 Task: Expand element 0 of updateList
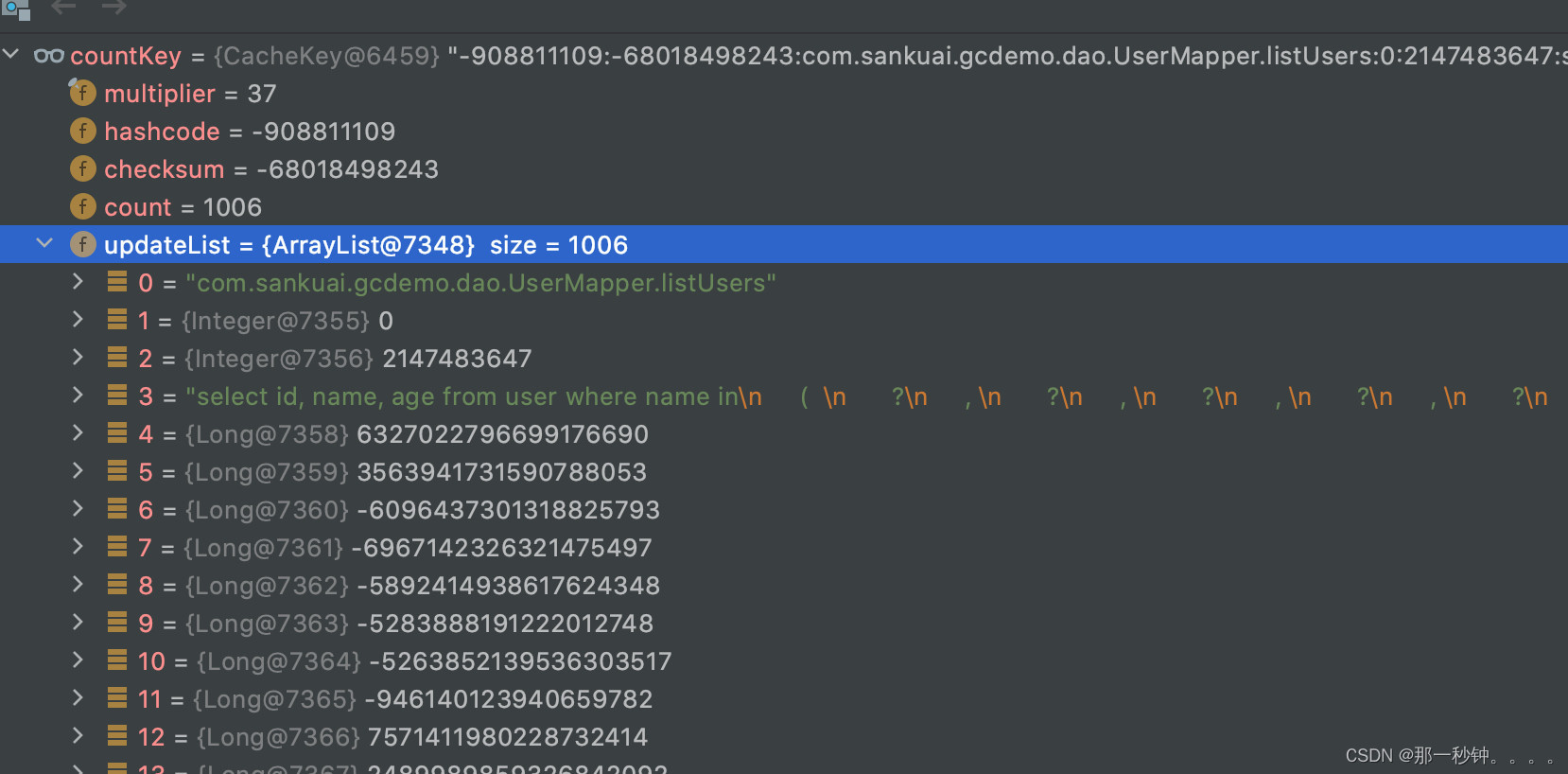[78, 282]
